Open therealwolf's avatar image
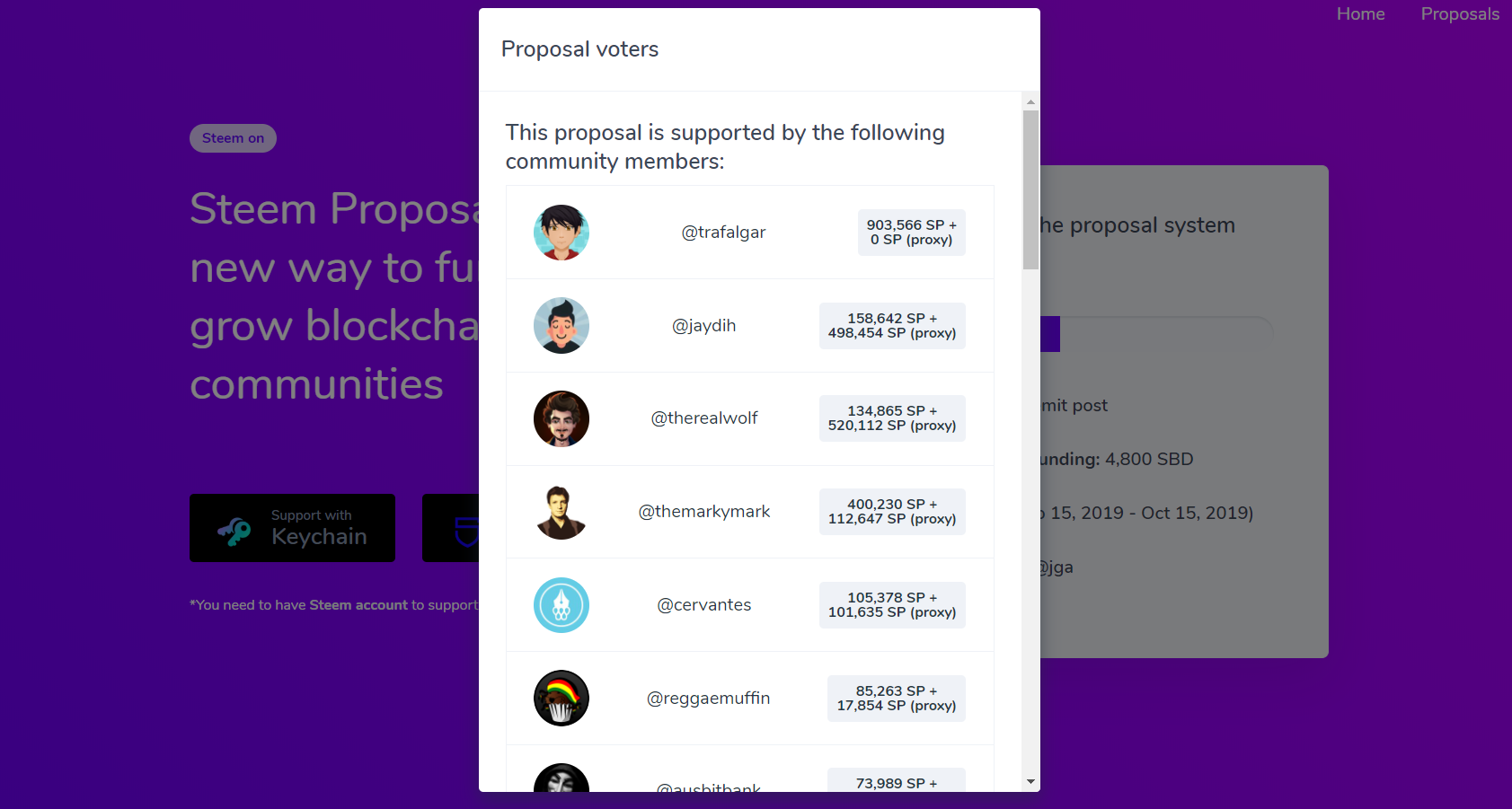The width and height of the screenshot is (1512, 809). coord(561,418)
